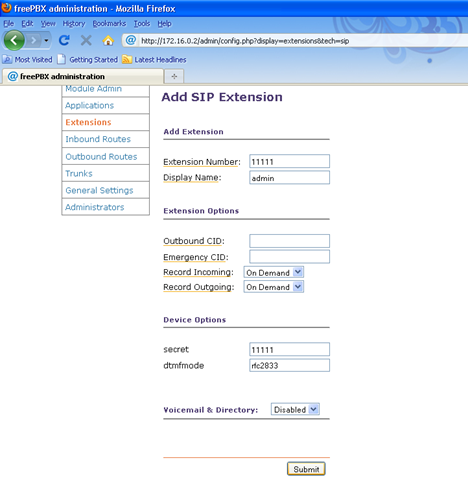The height and width of the screenshot is (480, 468).
Task: Open the Extensions sidebar link
Action: tap(105, 122)
